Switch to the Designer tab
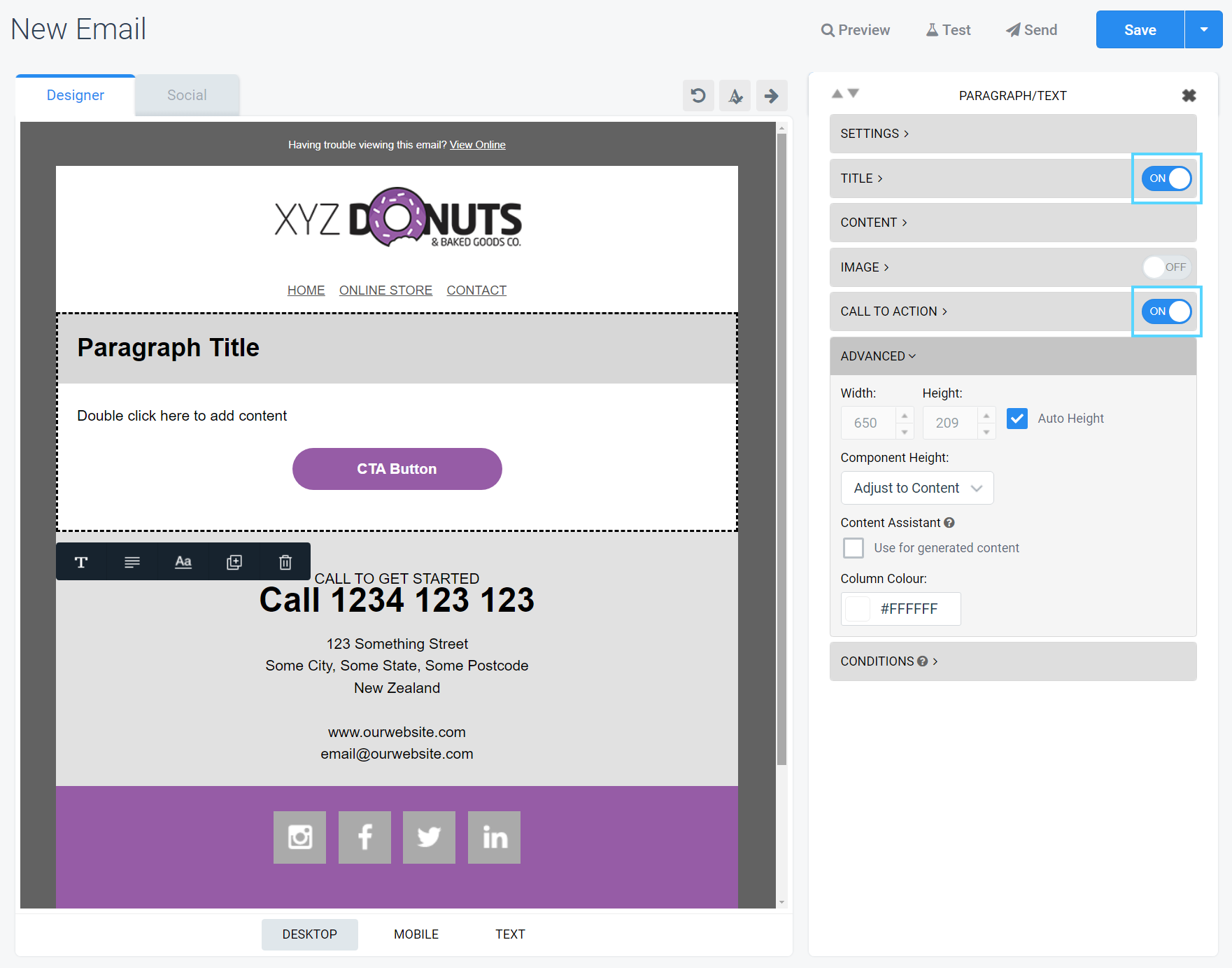1232x968 pixels. click(x=76, y=95)
